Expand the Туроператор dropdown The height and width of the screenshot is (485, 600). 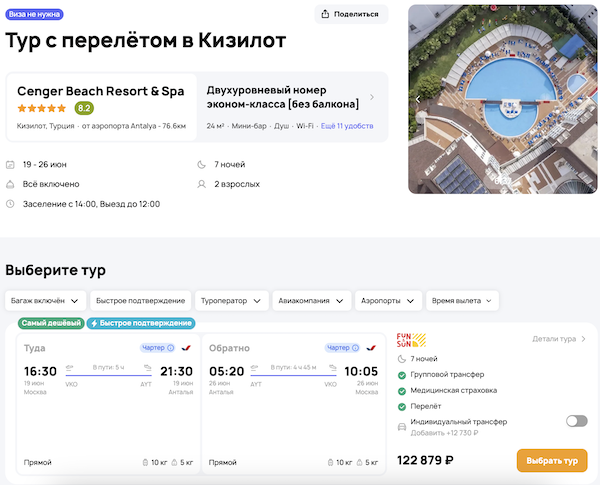(x=231, y=300)
